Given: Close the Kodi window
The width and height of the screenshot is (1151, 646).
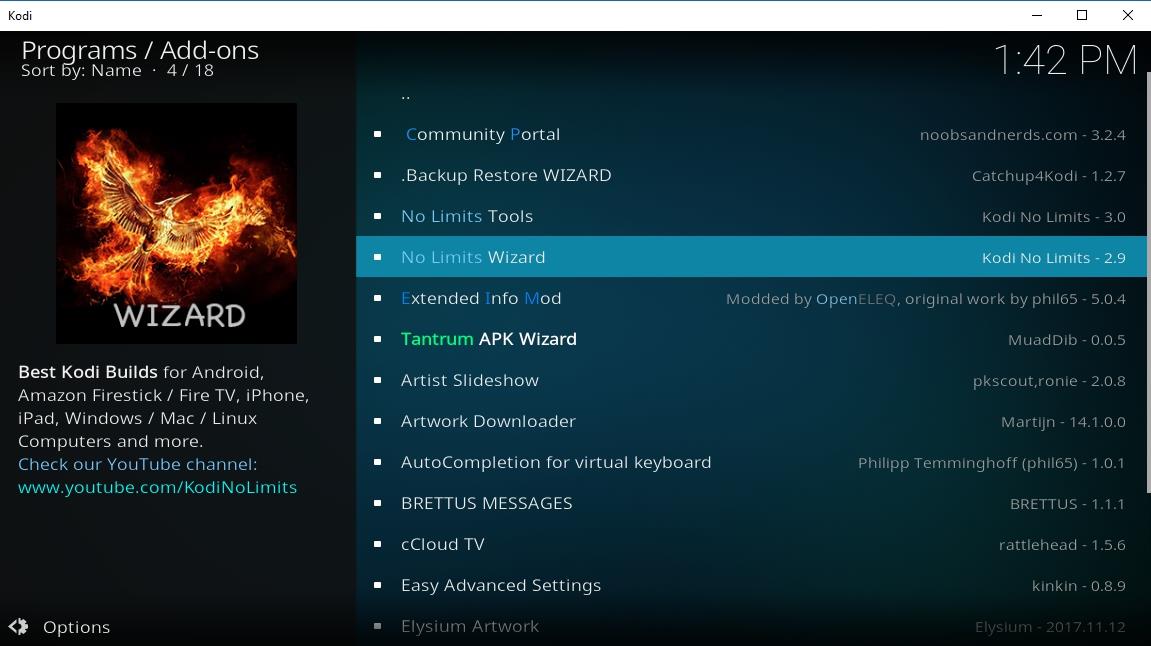Looking at the screenshot, I should [x=1128, y=15].
